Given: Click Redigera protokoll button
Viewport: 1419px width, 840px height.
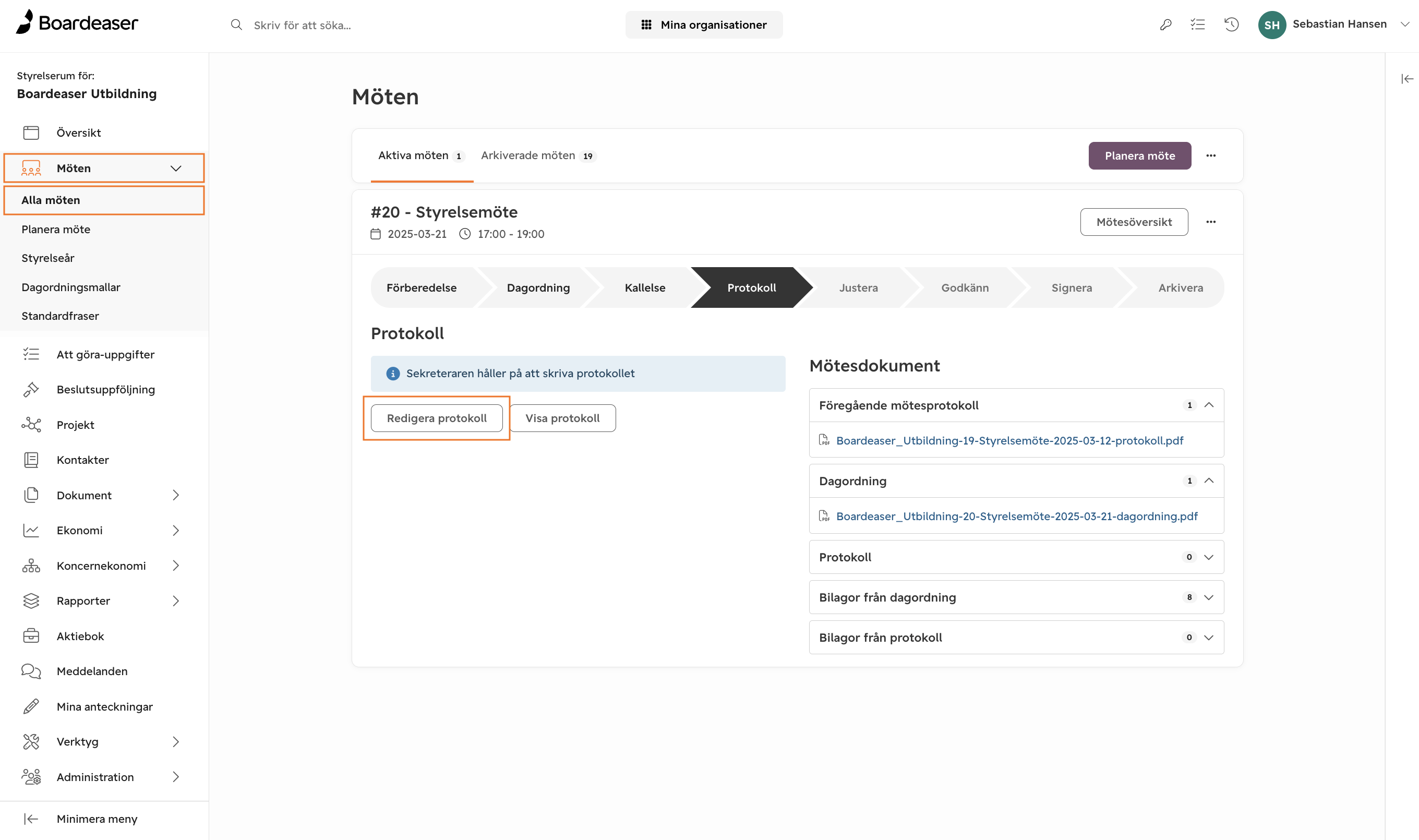Looking at the screenshot, I should tap(437, 418).
